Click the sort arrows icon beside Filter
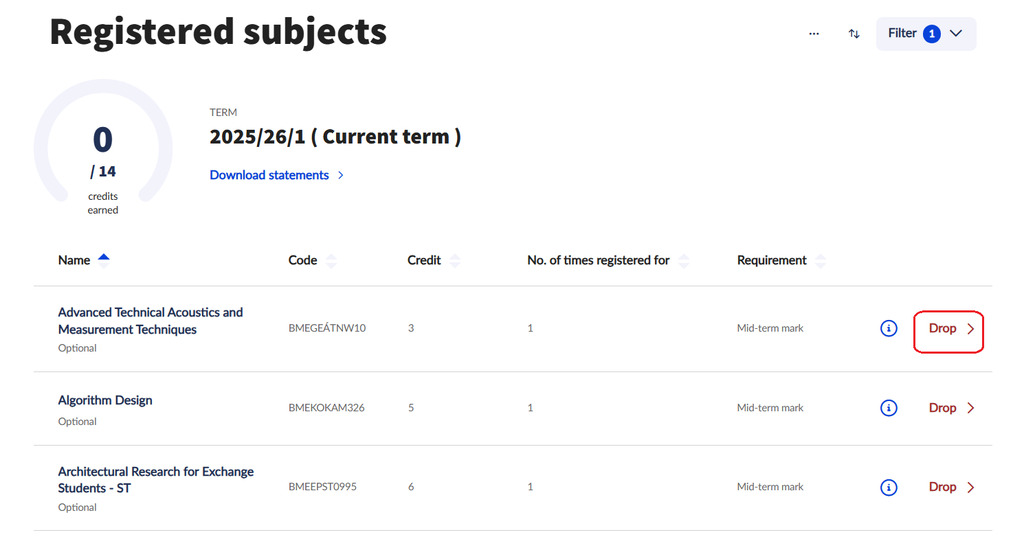1024x550 pixels. point(854,34)
